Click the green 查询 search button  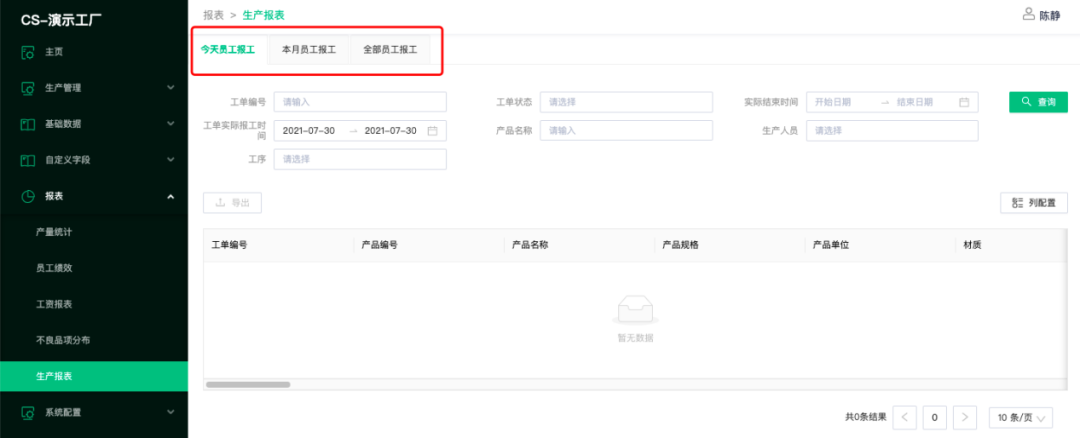tap(1038, 102)
